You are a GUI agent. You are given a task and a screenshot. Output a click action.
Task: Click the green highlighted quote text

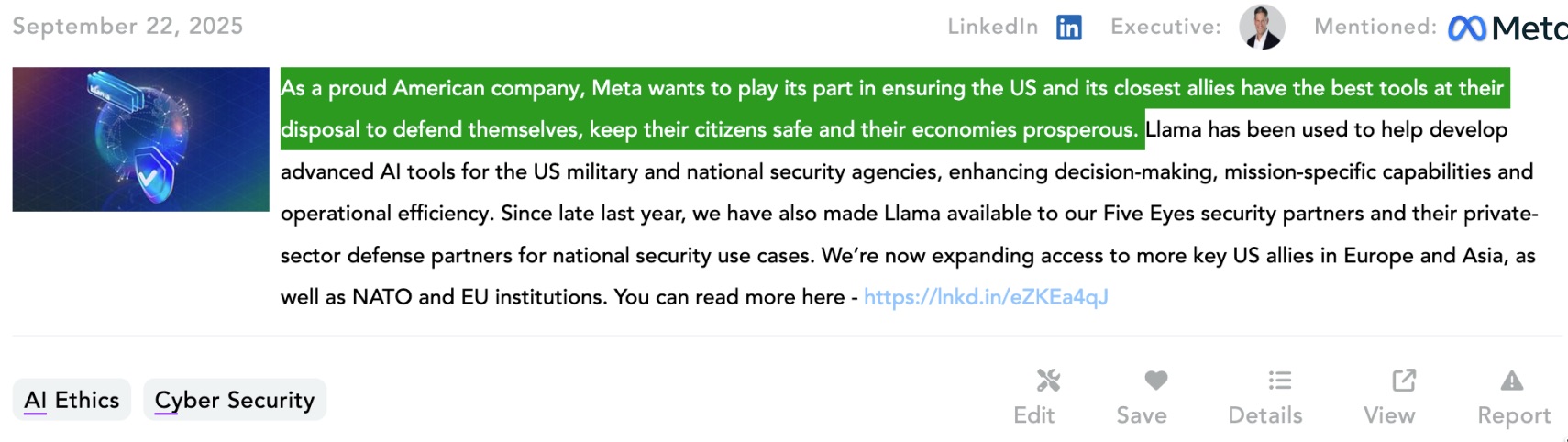coord(711,108)
